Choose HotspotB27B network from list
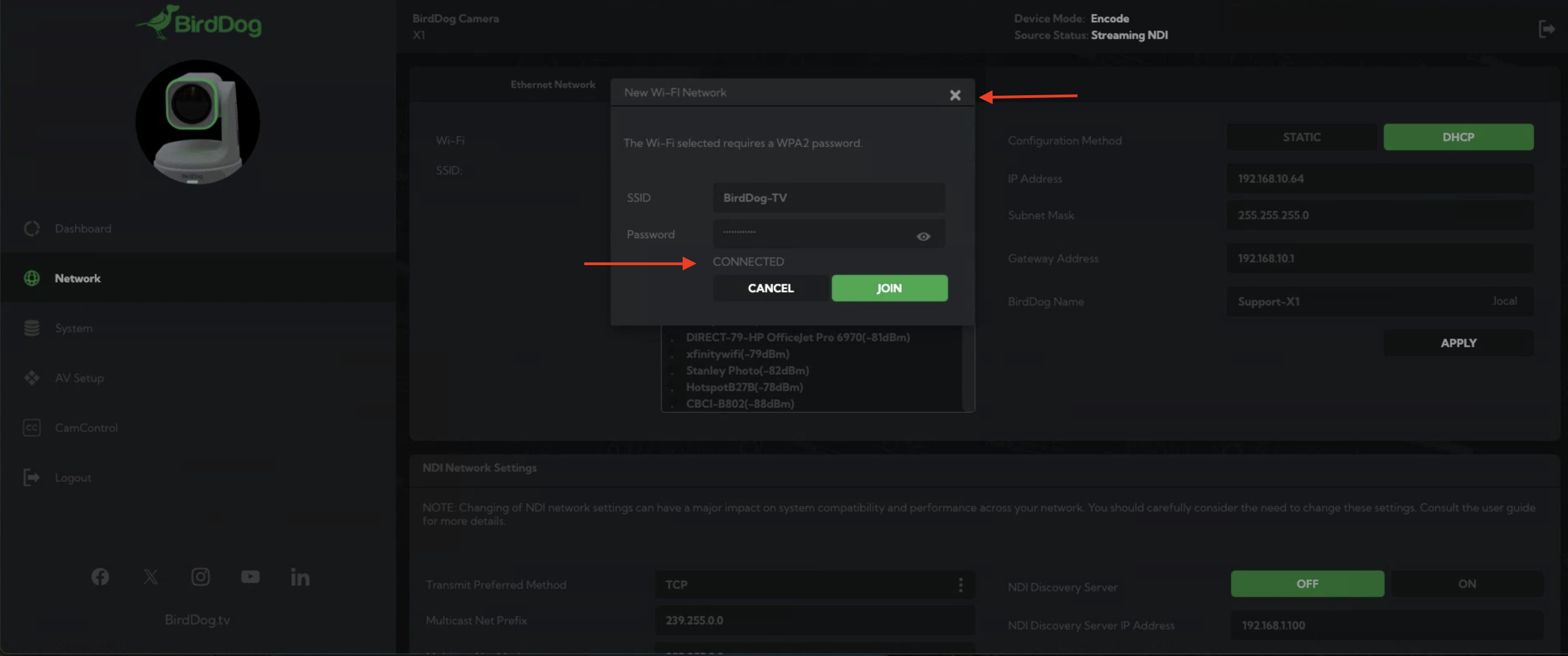The width and height of the screenshot is (1568, 656). pos(744,387)
